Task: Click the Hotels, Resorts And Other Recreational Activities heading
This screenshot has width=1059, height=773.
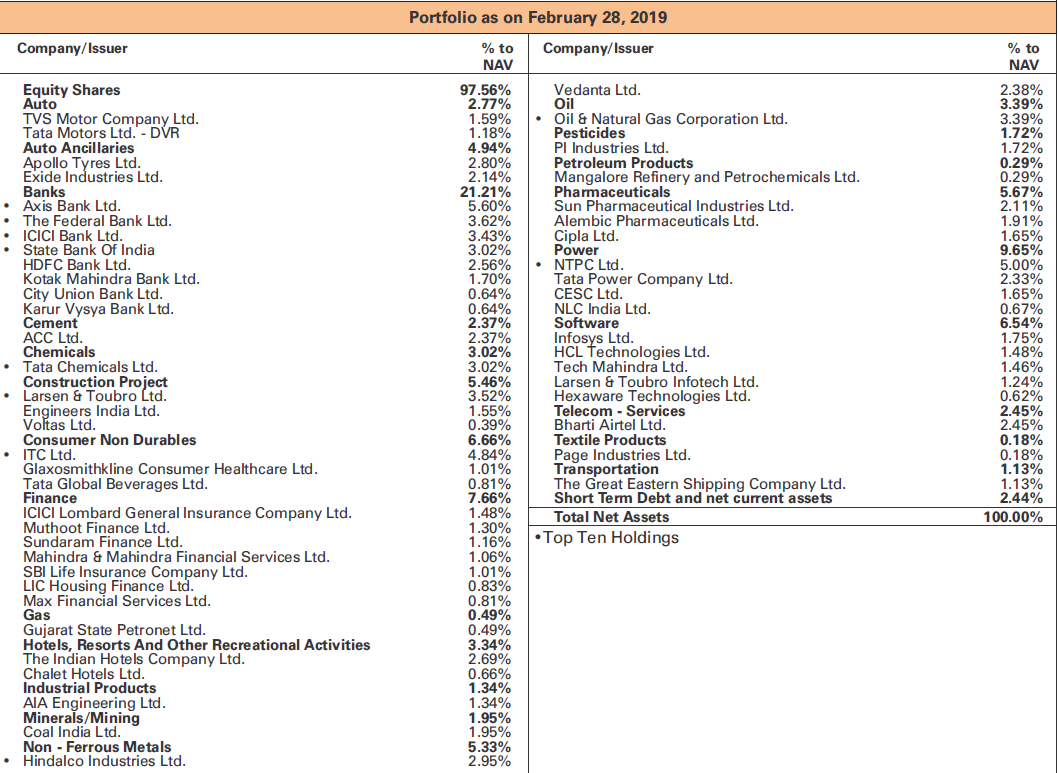Action: click(196, 645)
